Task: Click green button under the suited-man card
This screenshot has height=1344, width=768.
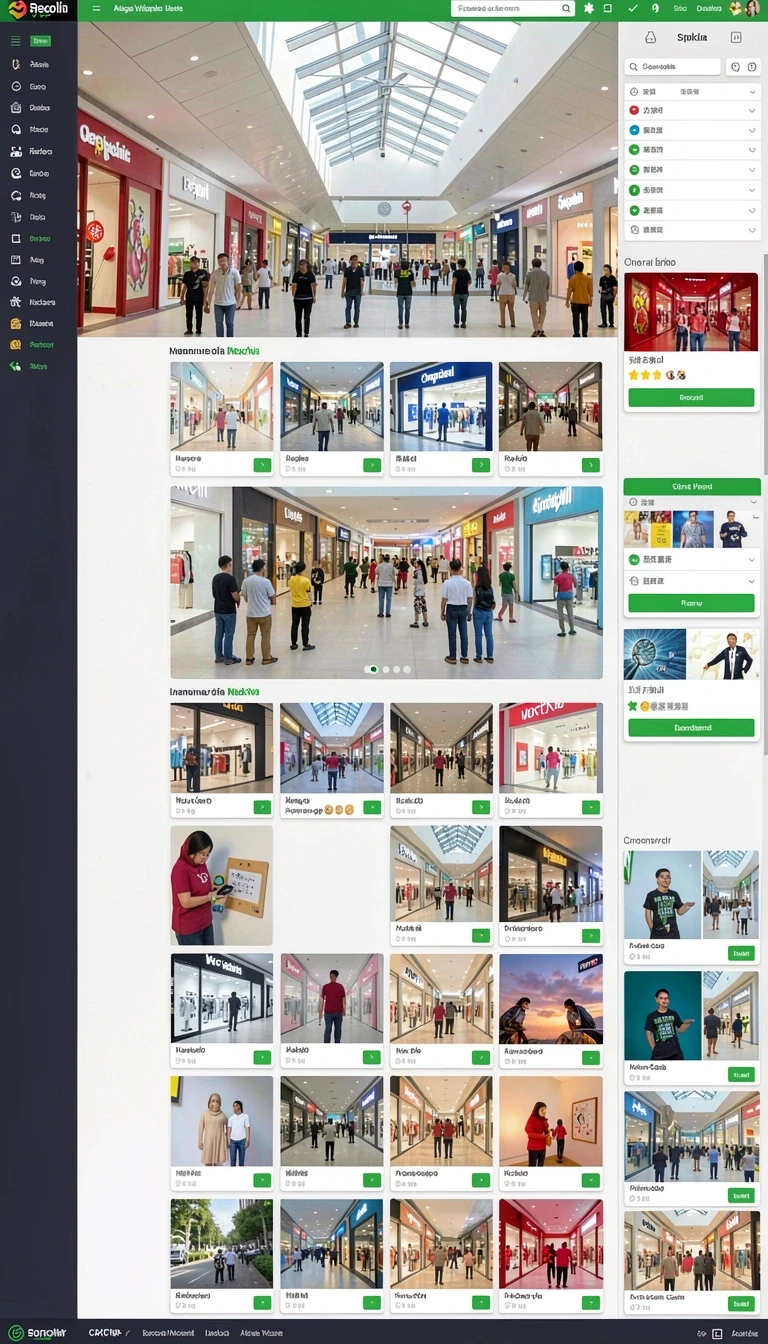Action: pyautogui.click(x=691, y=728)
